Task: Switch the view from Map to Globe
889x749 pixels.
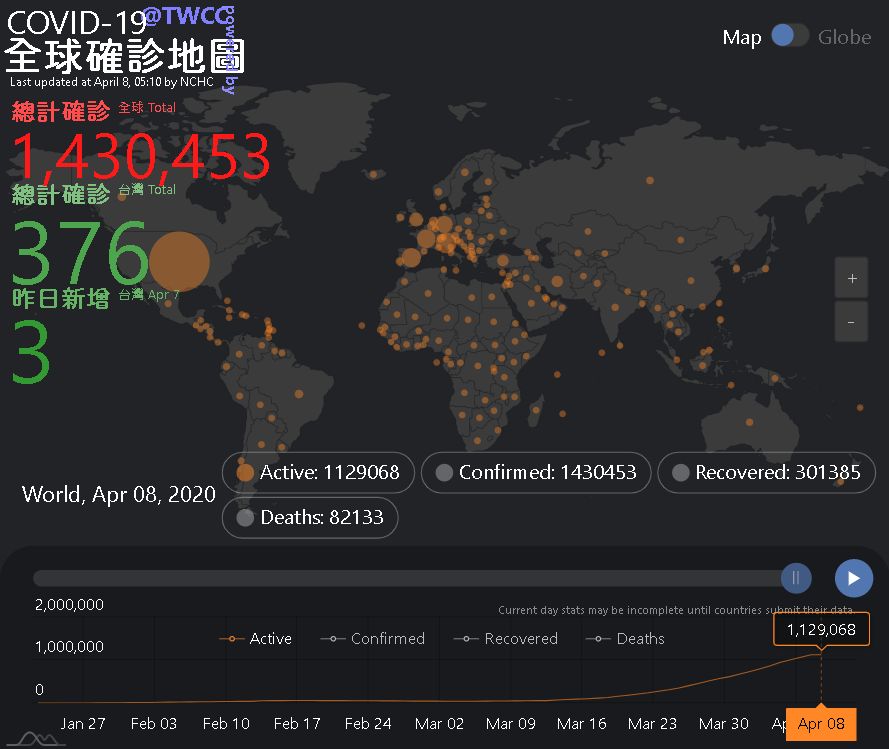Action: (789, 35)
